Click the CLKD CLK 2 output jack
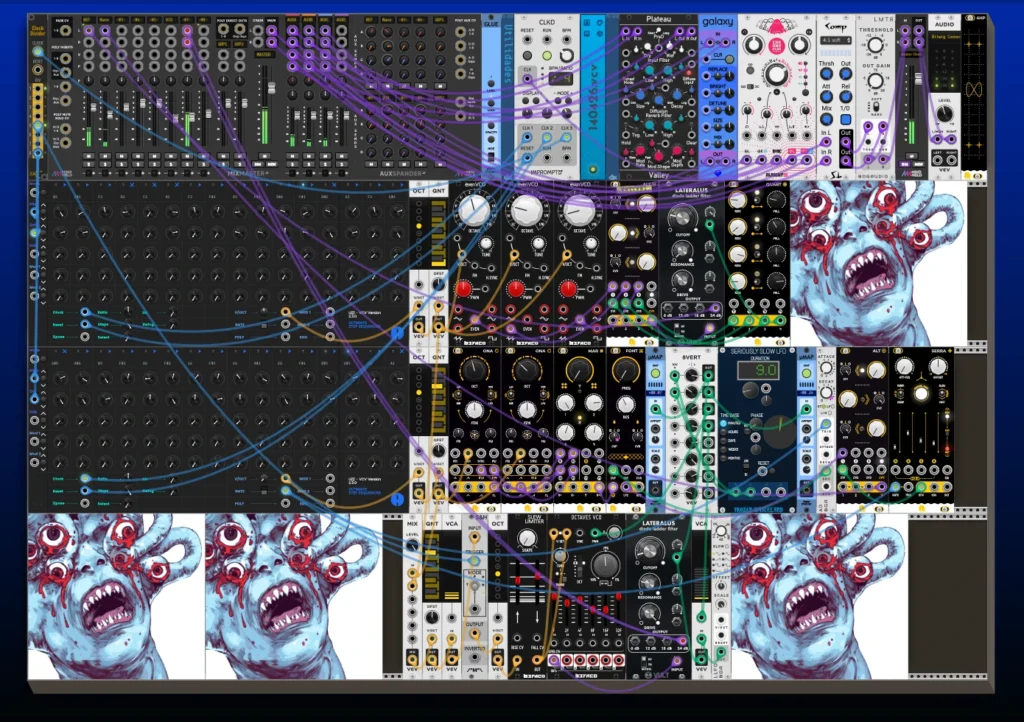The width and height of the screenshot is (1024, 722). (547, 137)
